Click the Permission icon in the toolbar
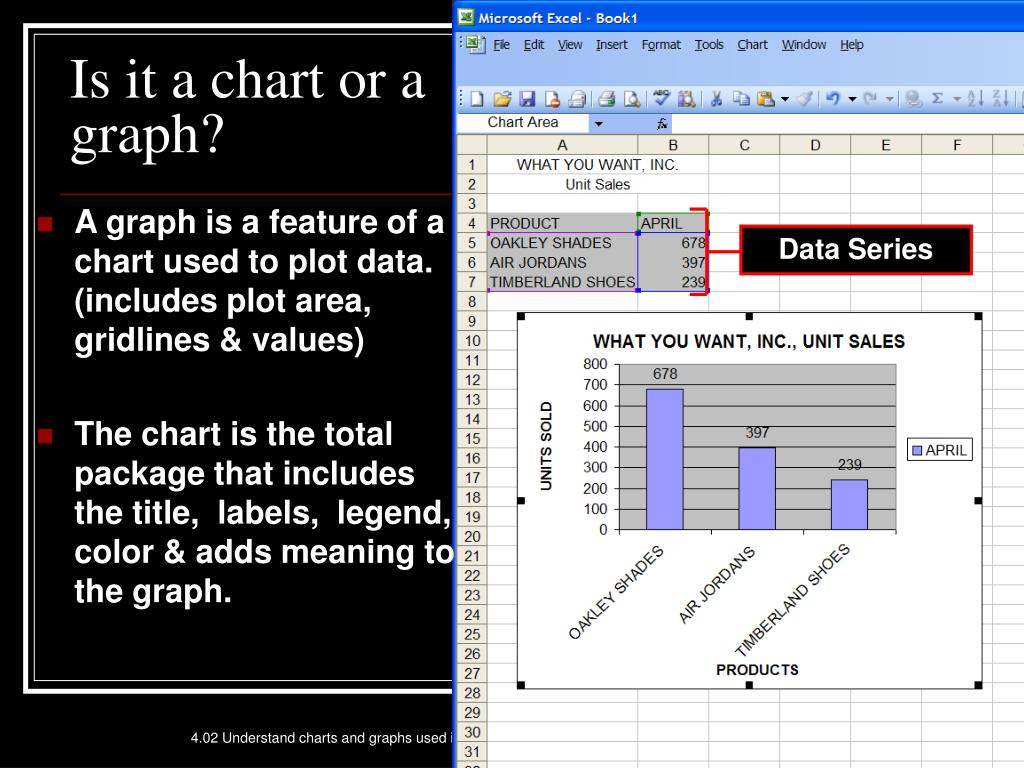Screen dimensions: 1024x768 tap(552, 99)
